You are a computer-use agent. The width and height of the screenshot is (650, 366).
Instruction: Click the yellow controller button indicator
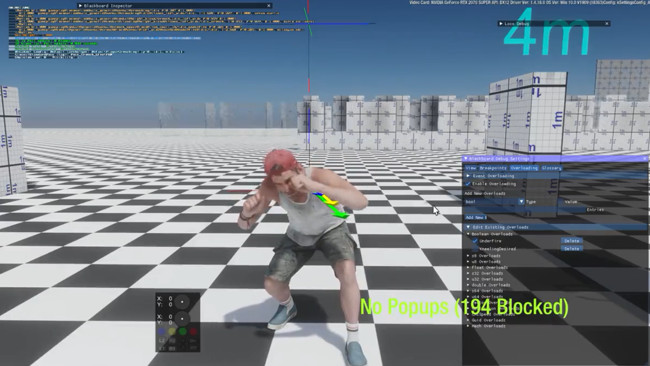point(172,331)
